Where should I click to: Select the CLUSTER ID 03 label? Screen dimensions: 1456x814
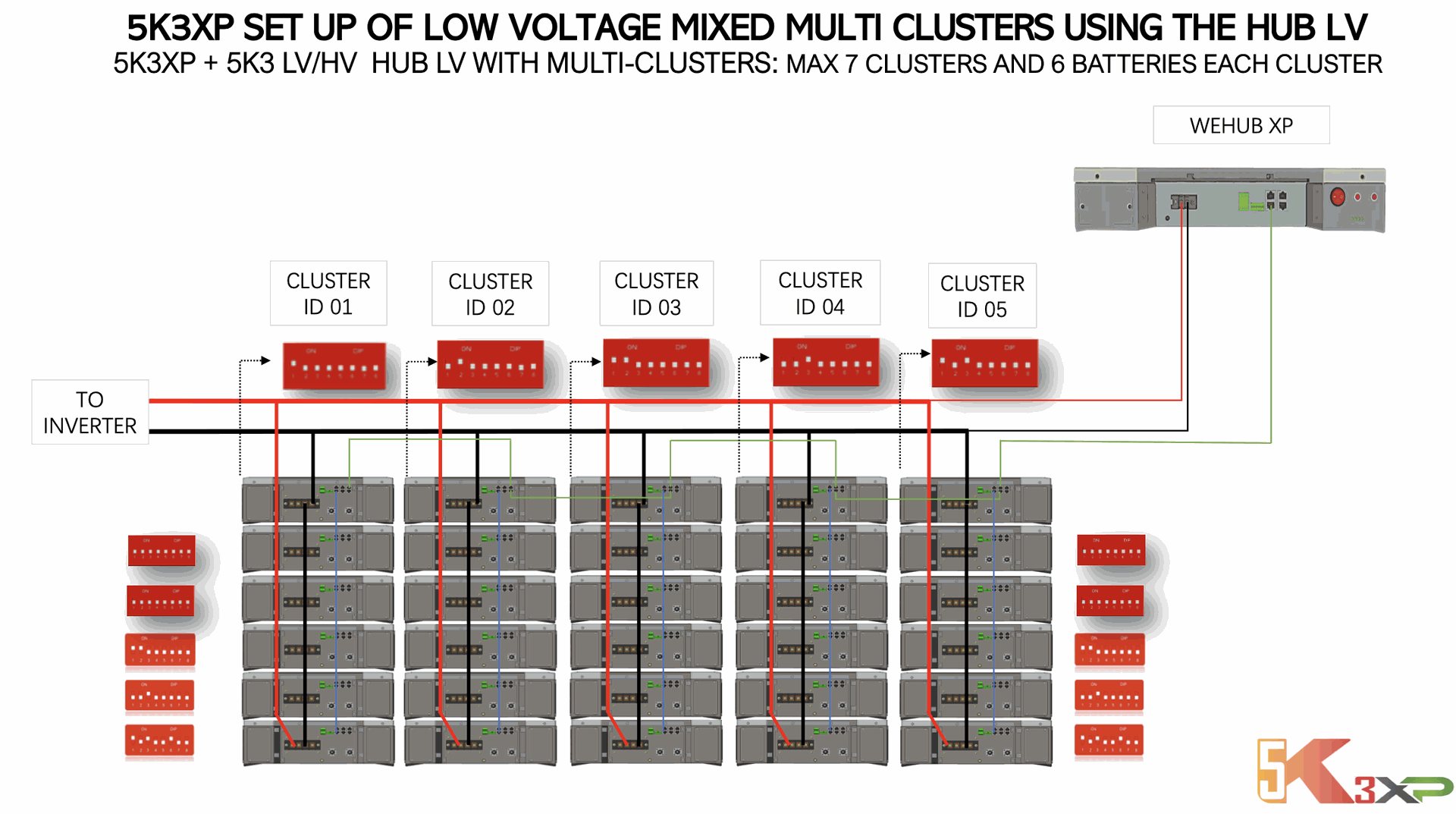(656, 294)
